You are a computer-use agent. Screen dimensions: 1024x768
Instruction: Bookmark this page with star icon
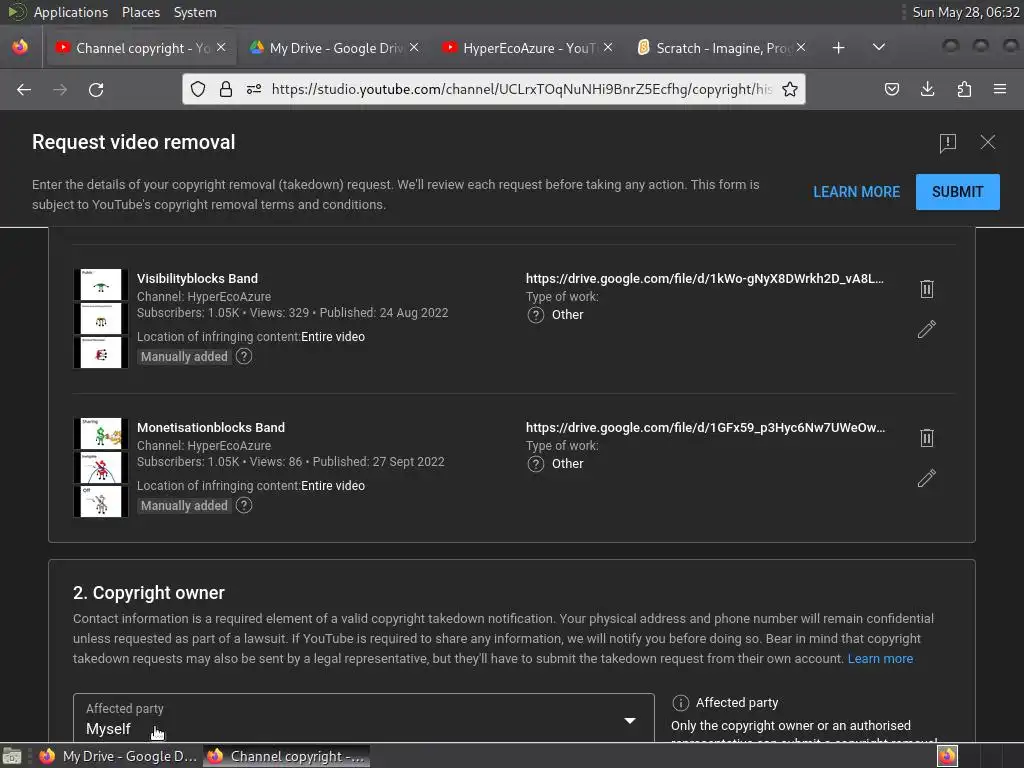pos(790,89)
